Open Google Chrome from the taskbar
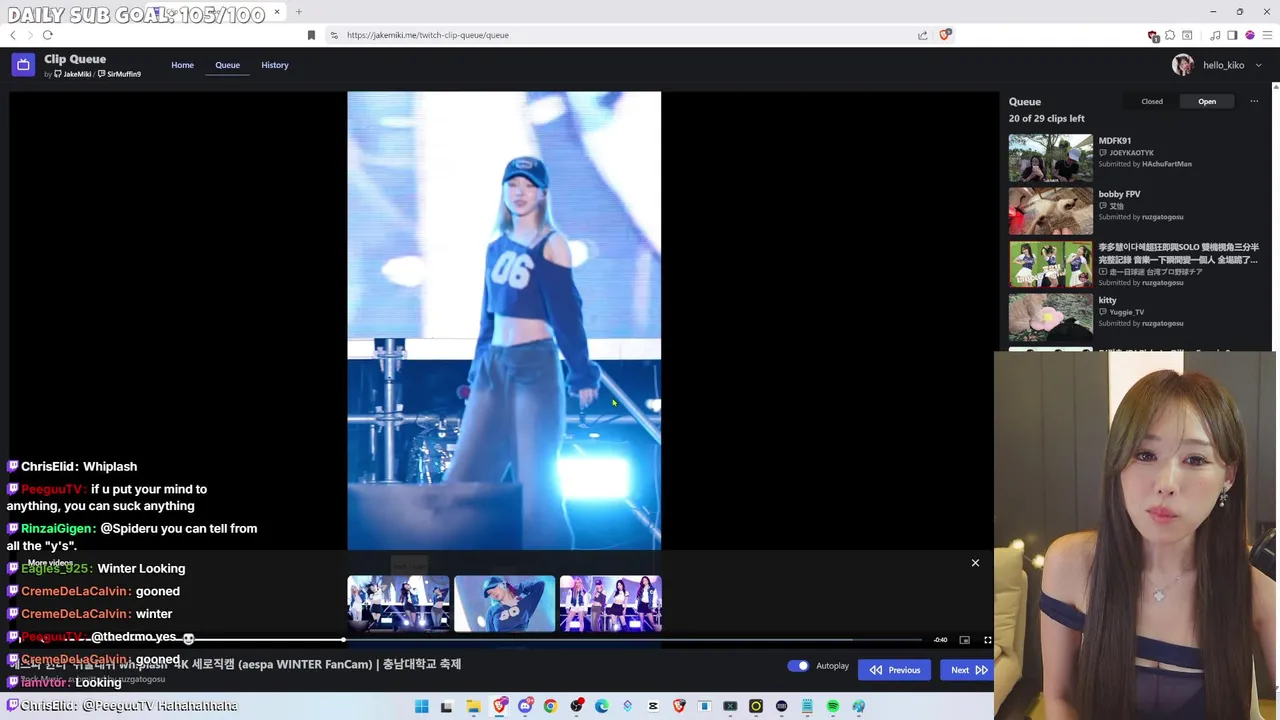1280x720 pixels. pos(550,706)
